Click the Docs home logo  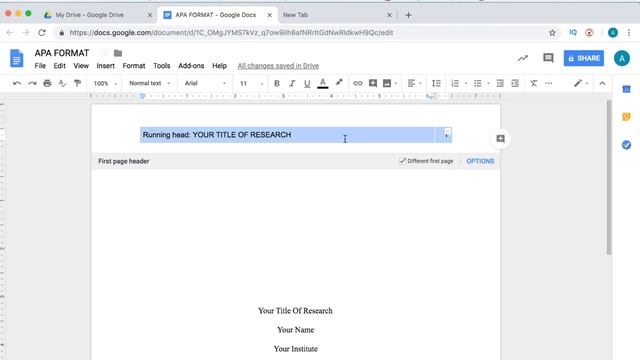tap(17, 58)
